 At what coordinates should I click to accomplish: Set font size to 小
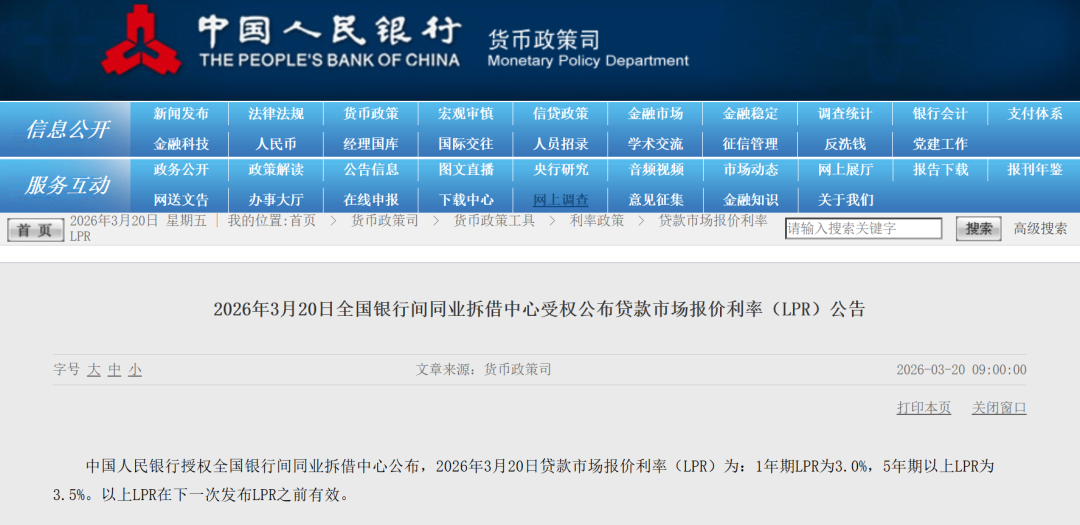pyautogui.click(x=135, y=370)
